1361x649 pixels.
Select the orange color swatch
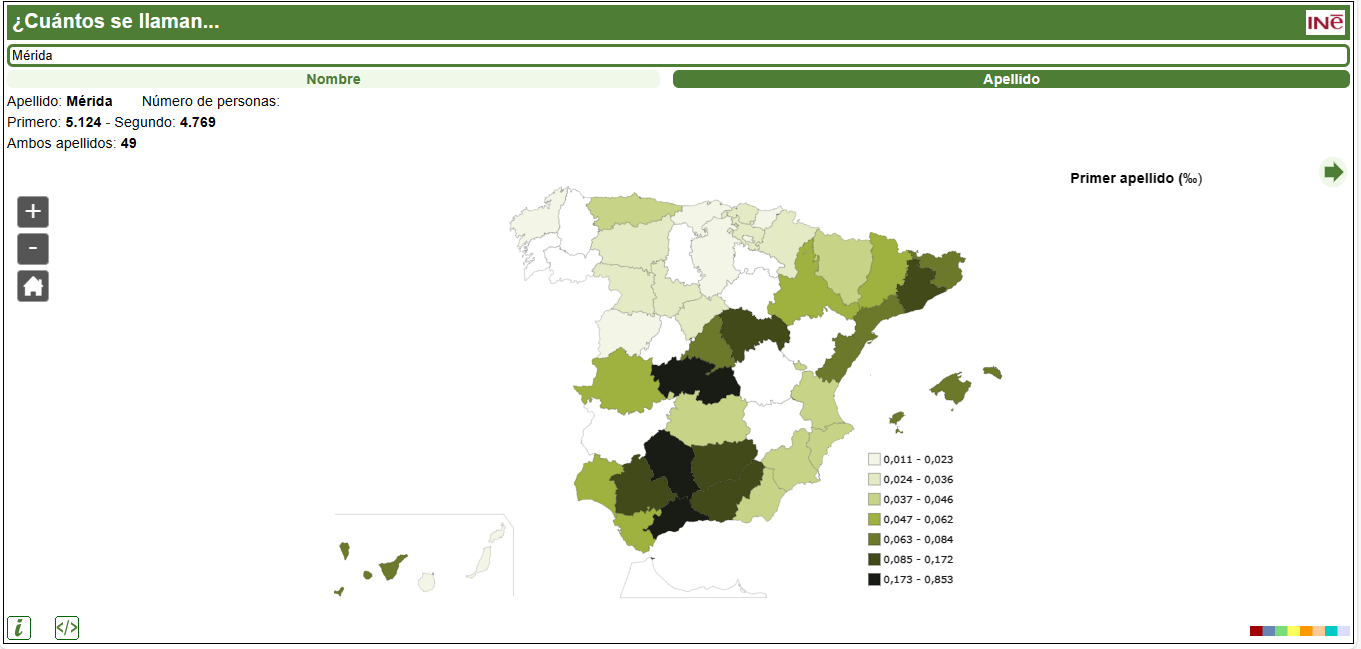1306,631
